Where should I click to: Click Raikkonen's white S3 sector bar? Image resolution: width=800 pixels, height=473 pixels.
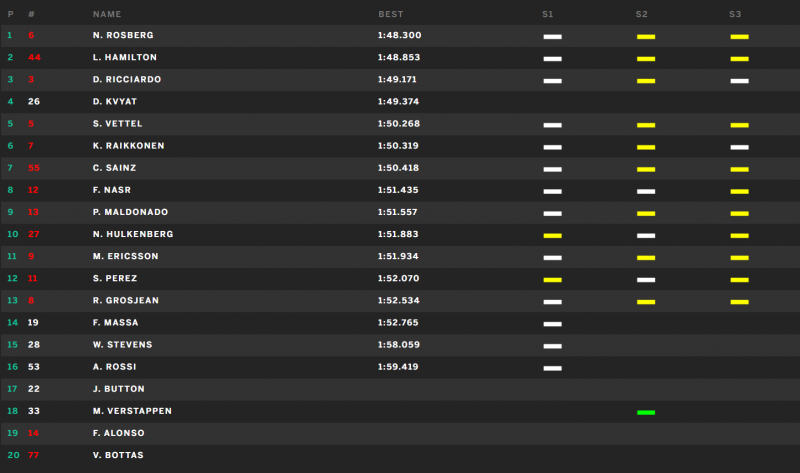(x=739, y=147)
